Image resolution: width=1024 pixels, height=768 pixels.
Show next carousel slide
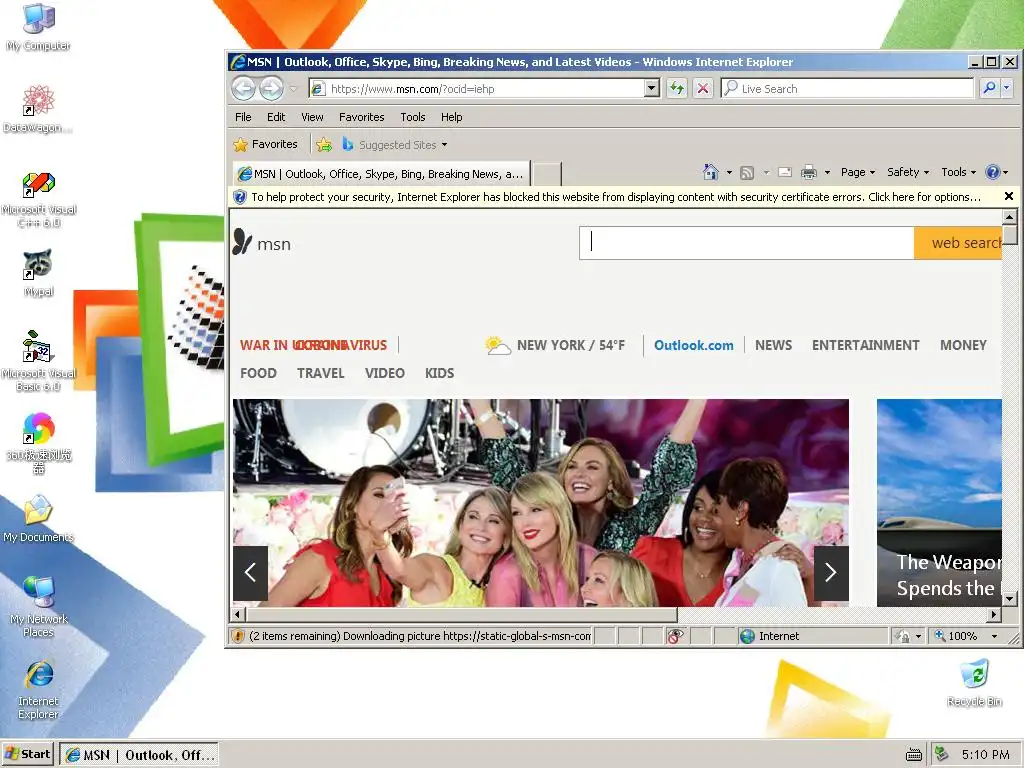[x=831, y=573]
